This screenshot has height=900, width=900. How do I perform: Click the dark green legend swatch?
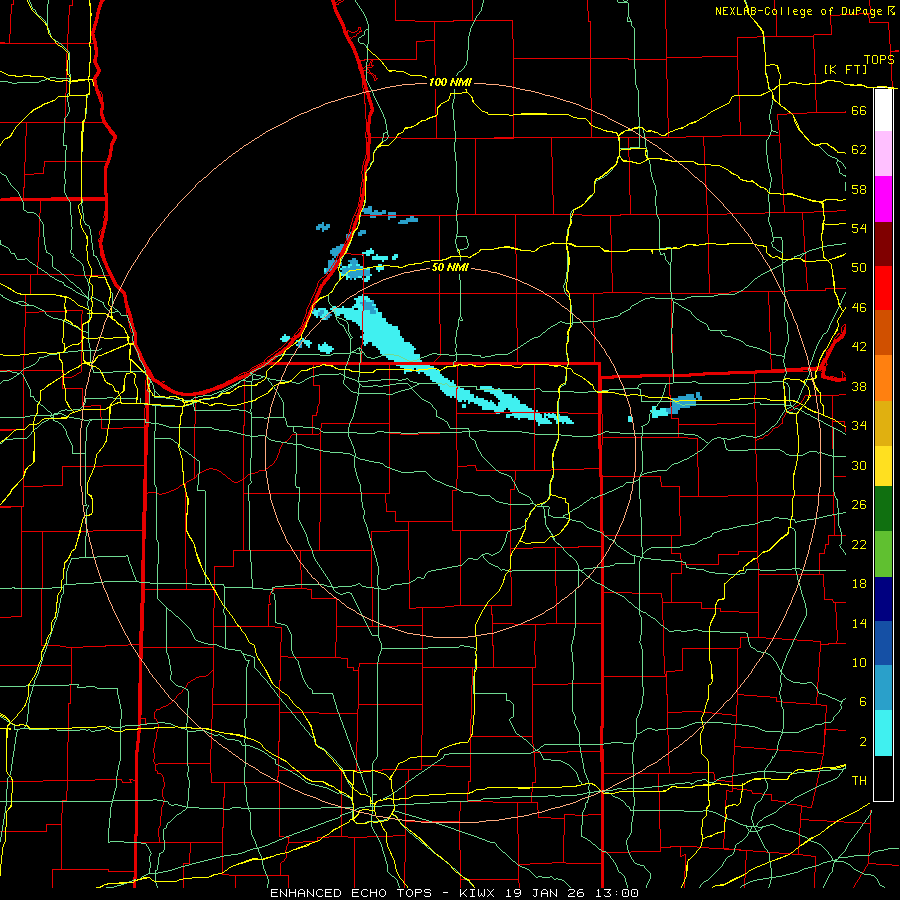pyautogui.click(x=883, y=509)
